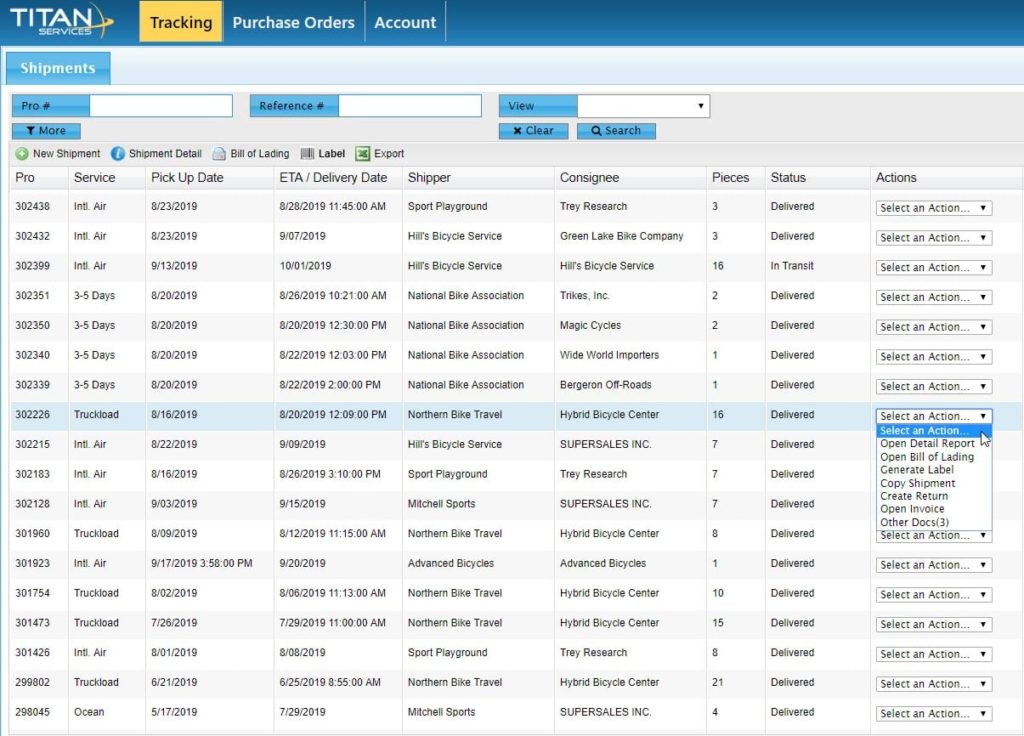Image resolution: width=1024 pixels, height=736 pixels.
Task: Open the Account tab
Action: click(405, 22)
